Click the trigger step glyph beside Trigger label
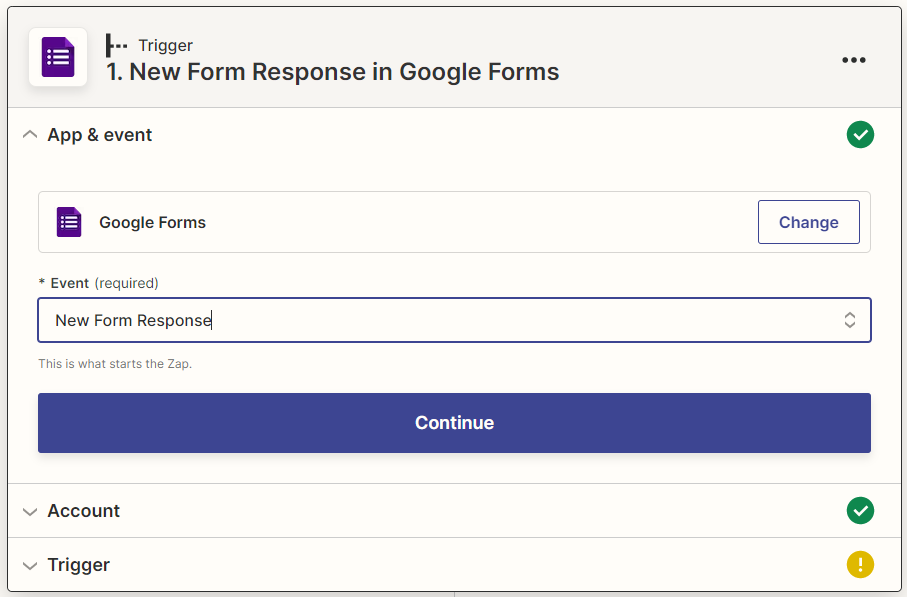 coord(116,45)
